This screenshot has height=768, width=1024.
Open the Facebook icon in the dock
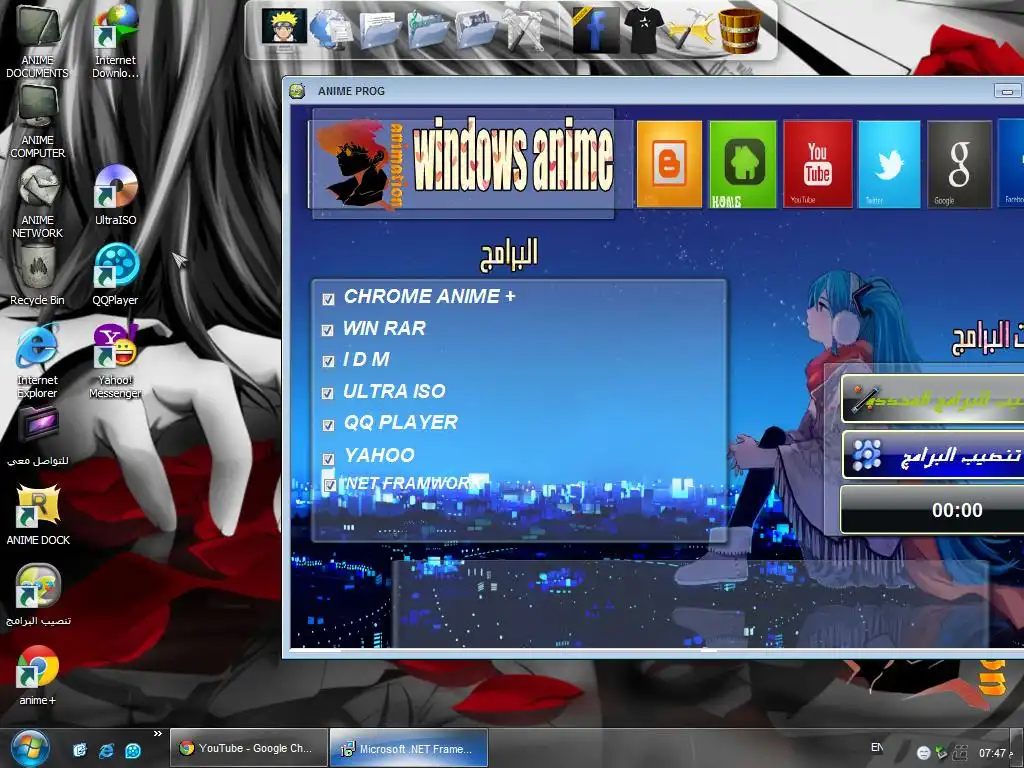(x=595, y=30)
